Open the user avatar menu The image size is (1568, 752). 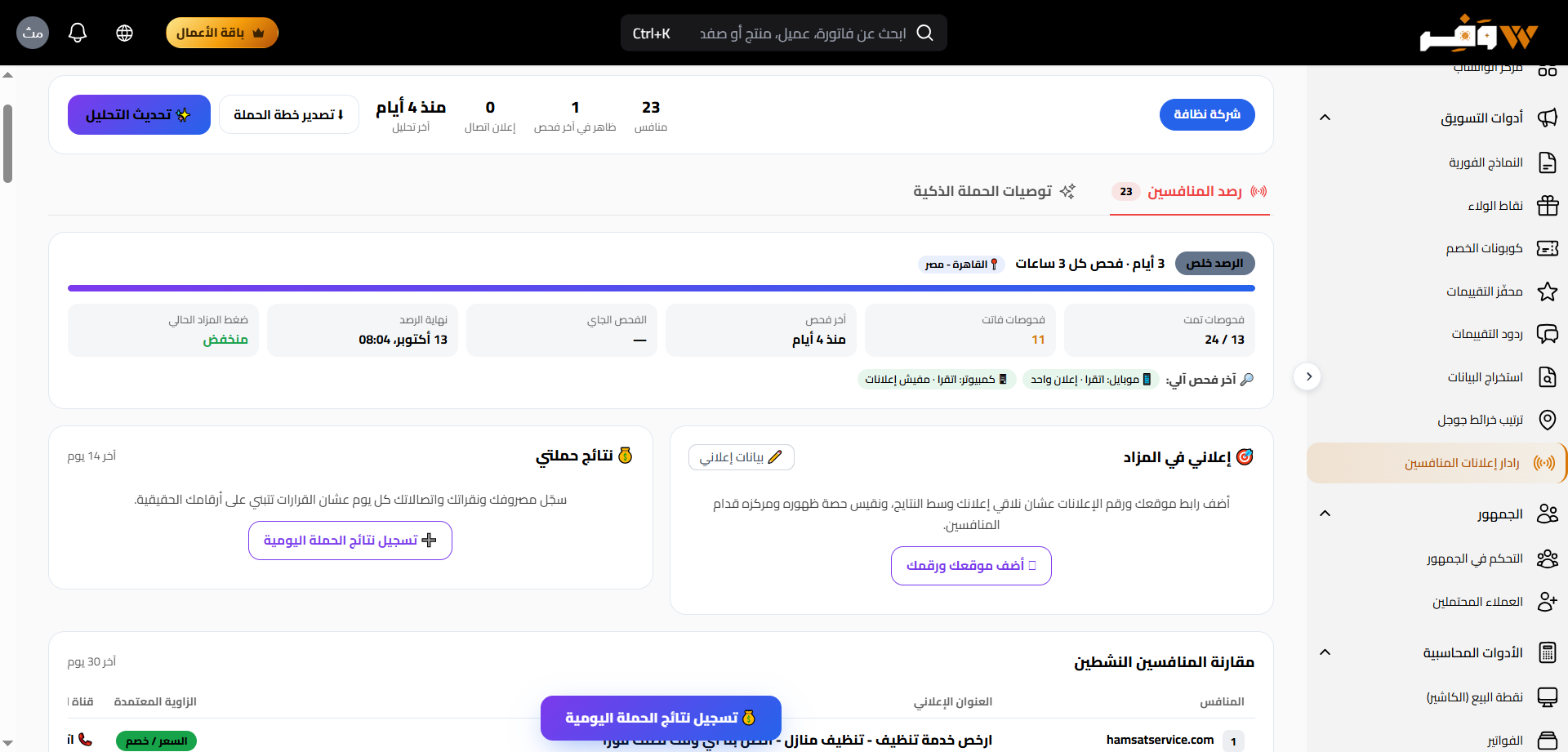[x=33, y=33]
